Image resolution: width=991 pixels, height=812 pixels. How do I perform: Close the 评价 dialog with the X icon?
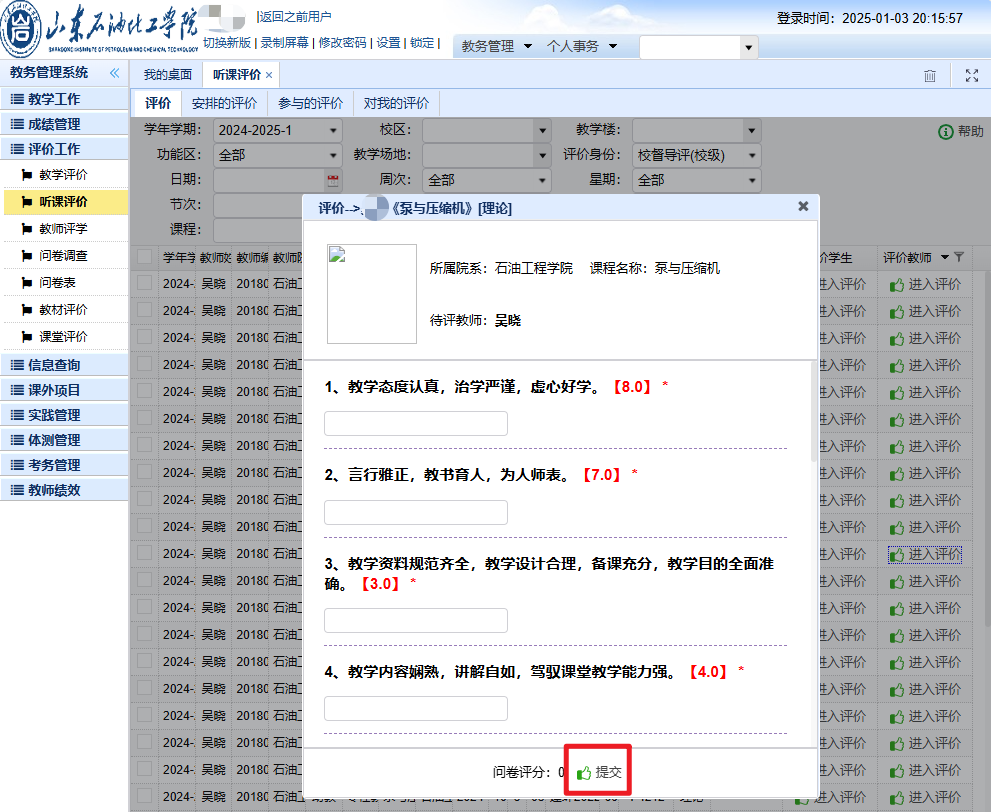(x=803, y=206)
